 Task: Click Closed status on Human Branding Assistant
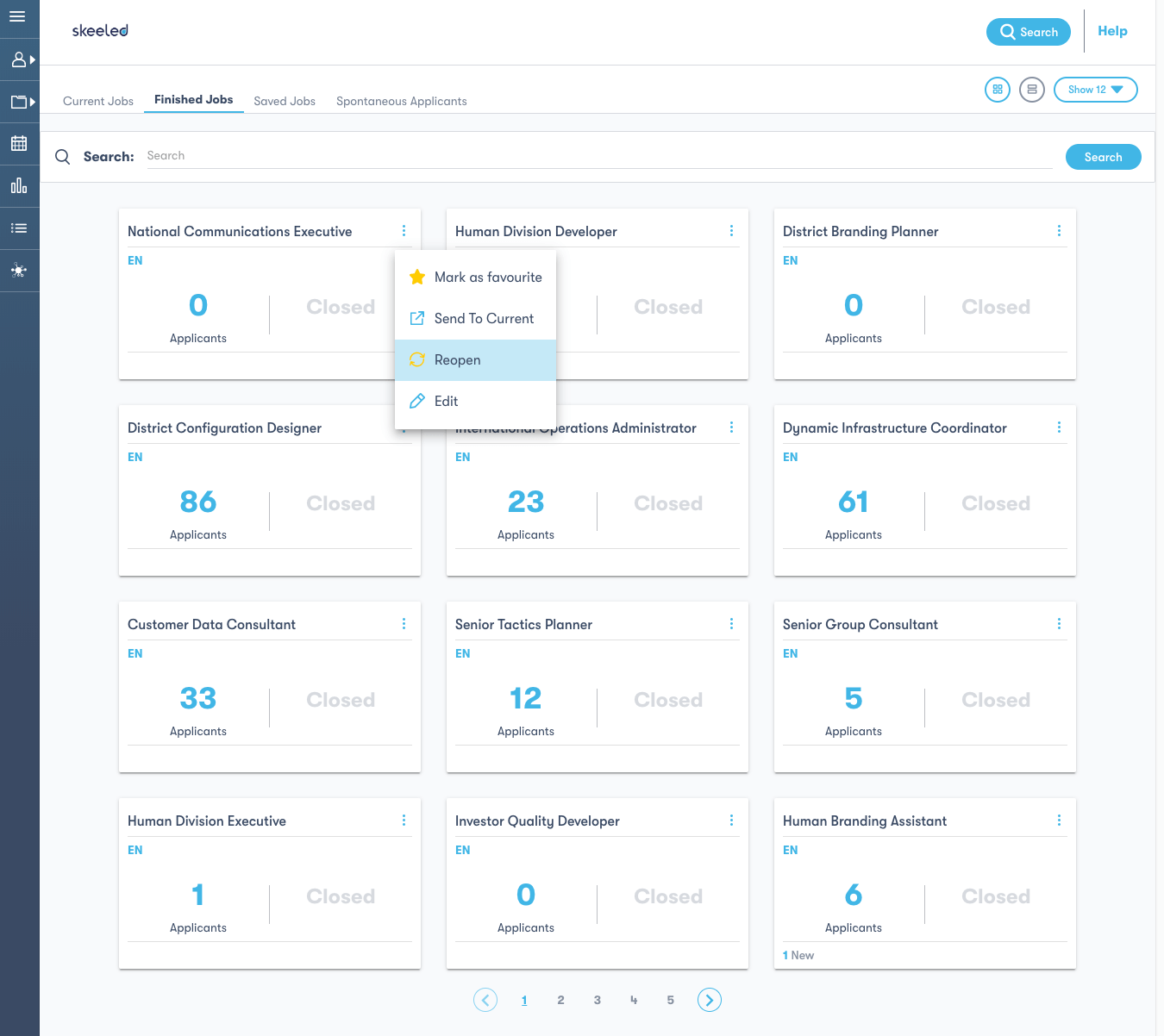point(996,896)
